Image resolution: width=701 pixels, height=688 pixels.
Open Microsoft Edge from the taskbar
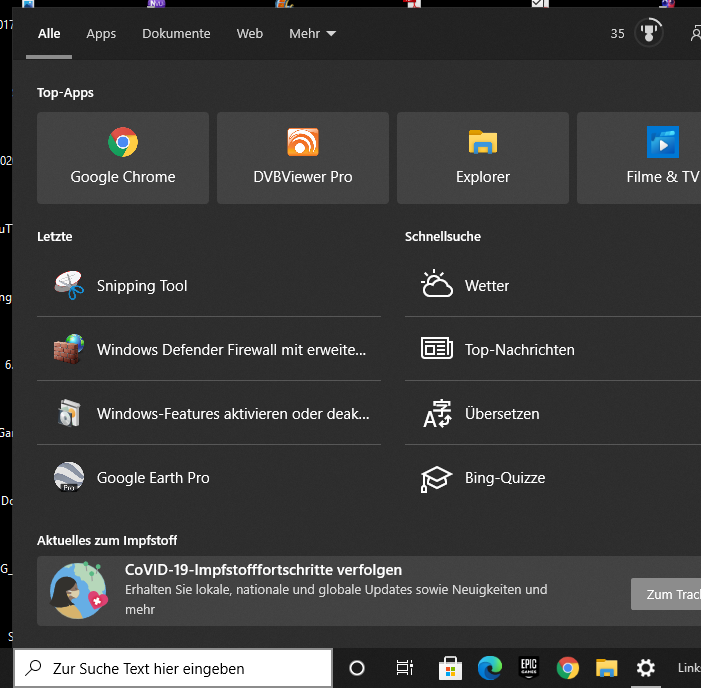[490, 668]
